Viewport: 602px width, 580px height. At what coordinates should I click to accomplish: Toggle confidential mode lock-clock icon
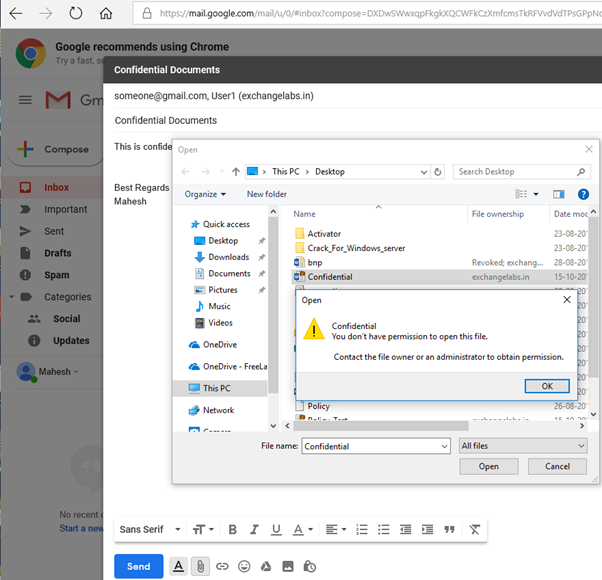(309, 566)
